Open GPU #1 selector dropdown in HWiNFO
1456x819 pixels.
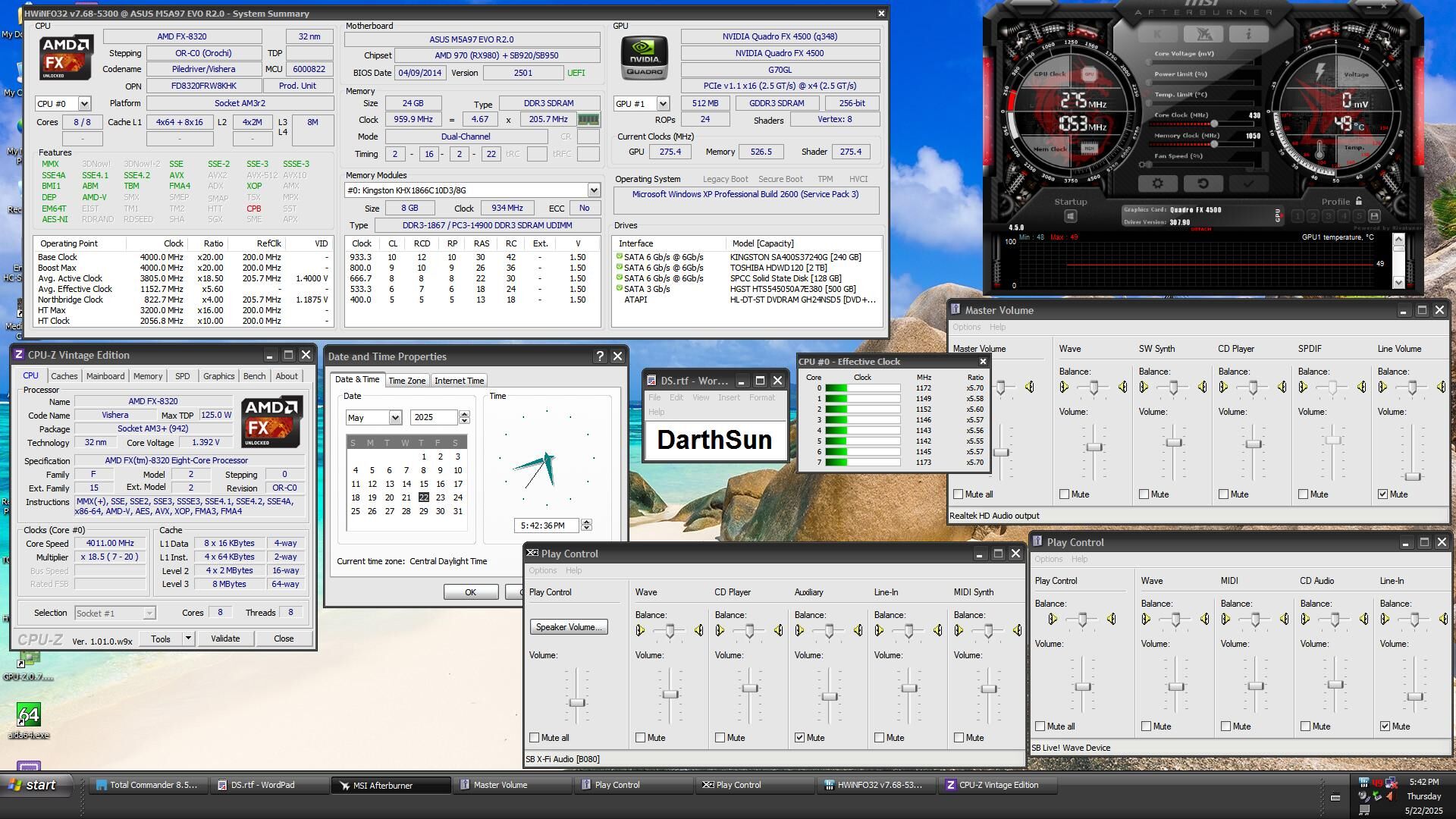tap(663, 104)
